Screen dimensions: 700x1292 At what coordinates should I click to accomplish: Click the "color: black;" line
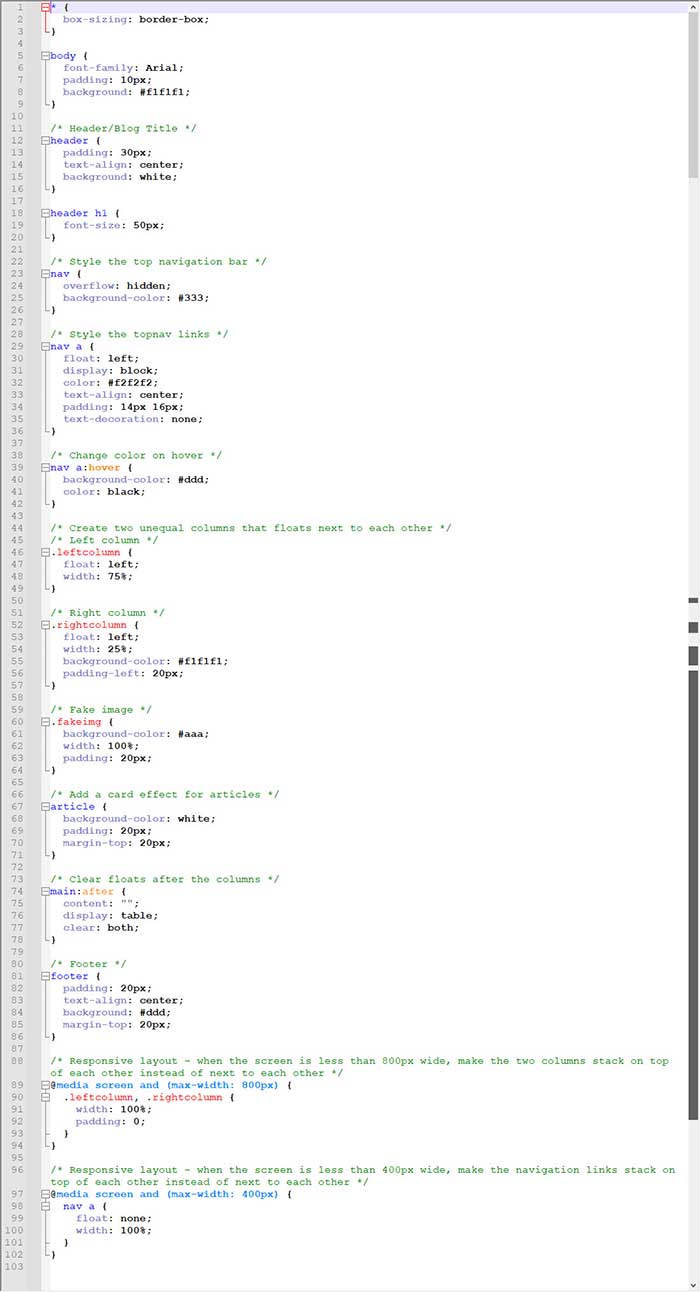click(x=105, y=492)
